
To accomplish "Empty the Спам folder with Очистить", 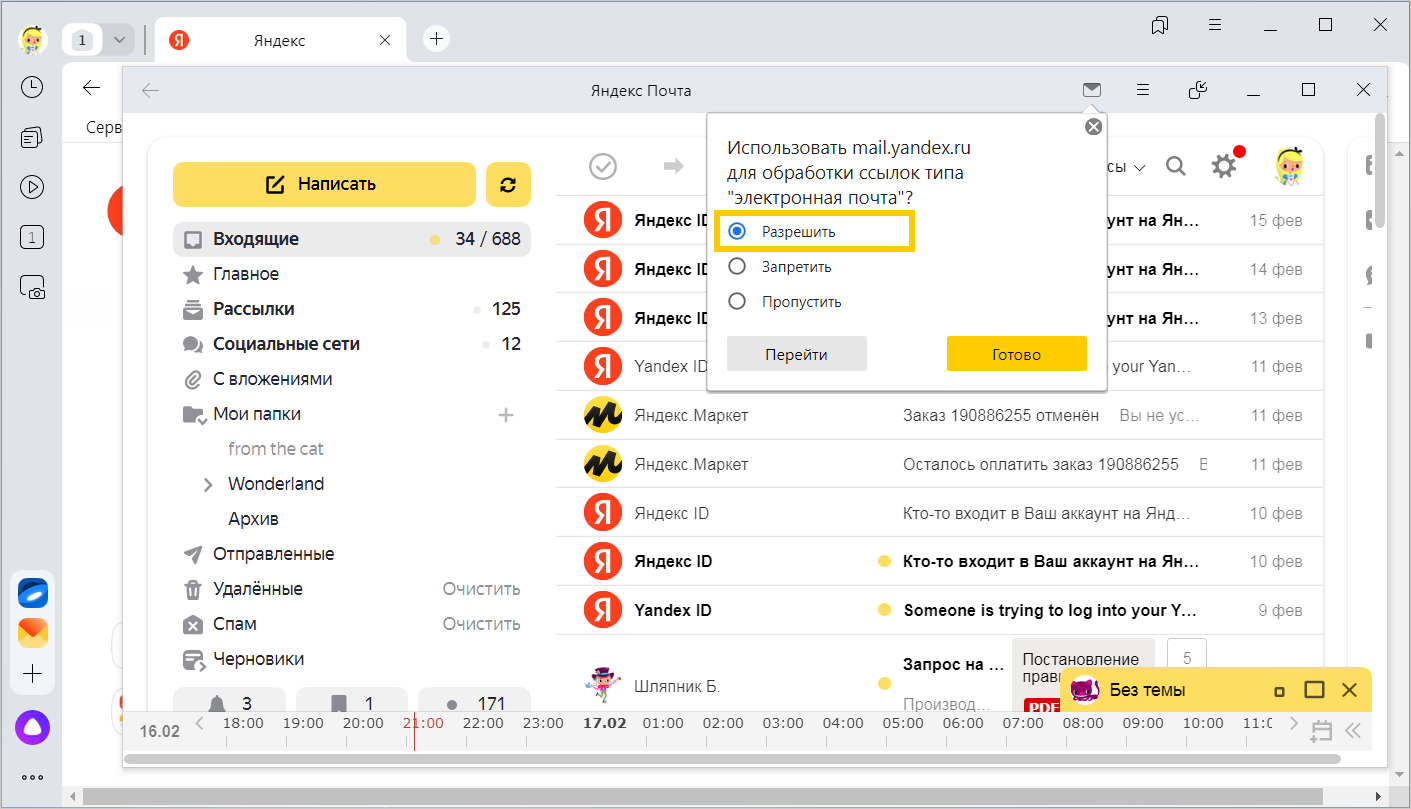I will 482,624.
